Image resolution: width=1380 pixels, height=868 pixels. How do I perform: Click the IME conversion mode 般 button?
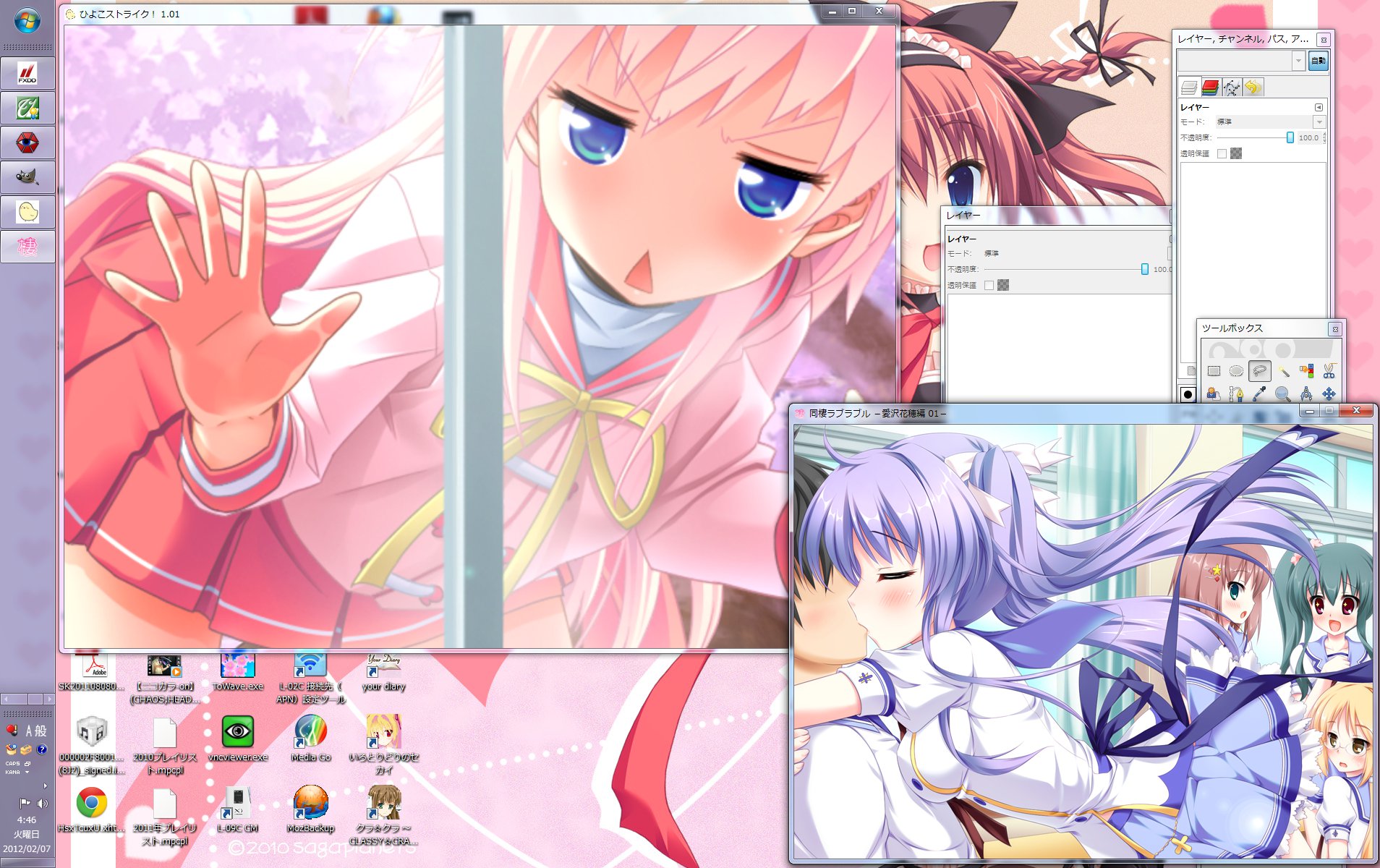[x=41, y=731]
